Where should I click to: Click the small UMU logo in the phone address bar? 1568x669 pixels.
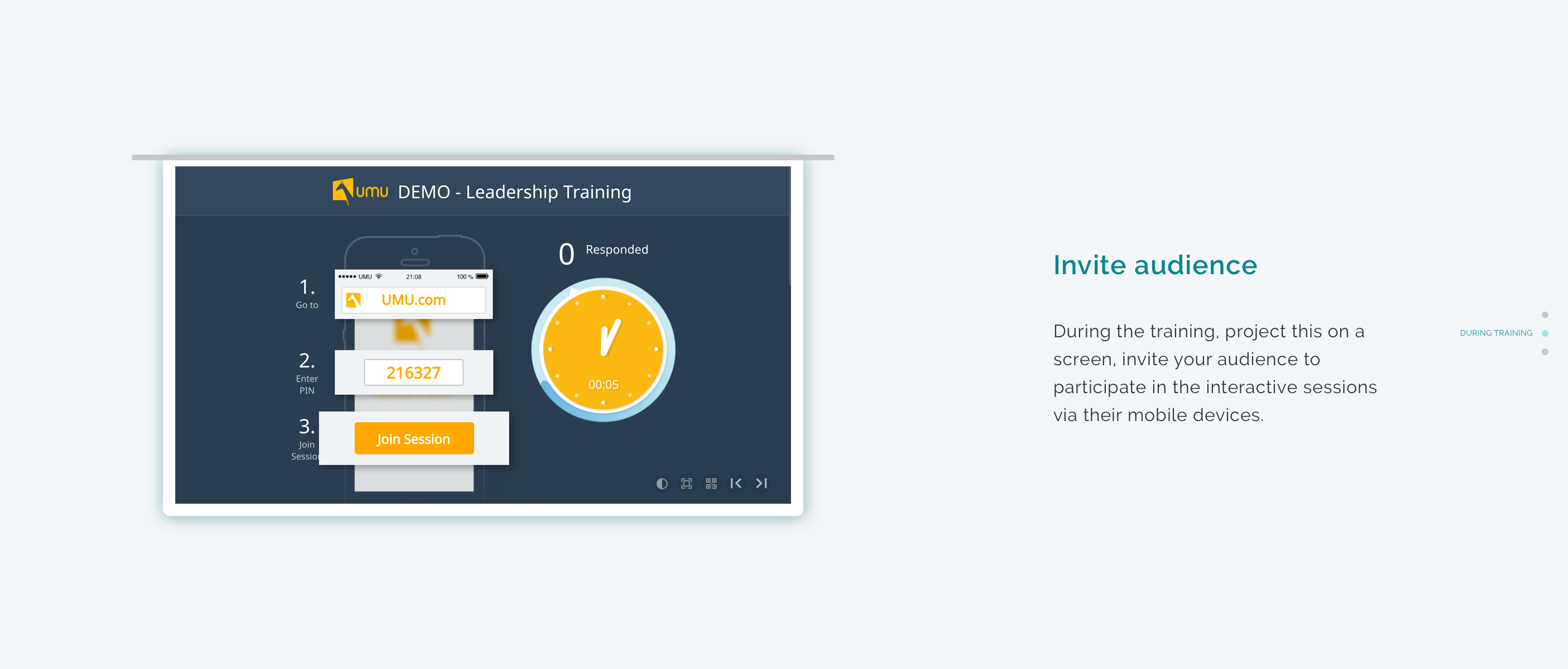pyautogui.click(x=354, y=300)
